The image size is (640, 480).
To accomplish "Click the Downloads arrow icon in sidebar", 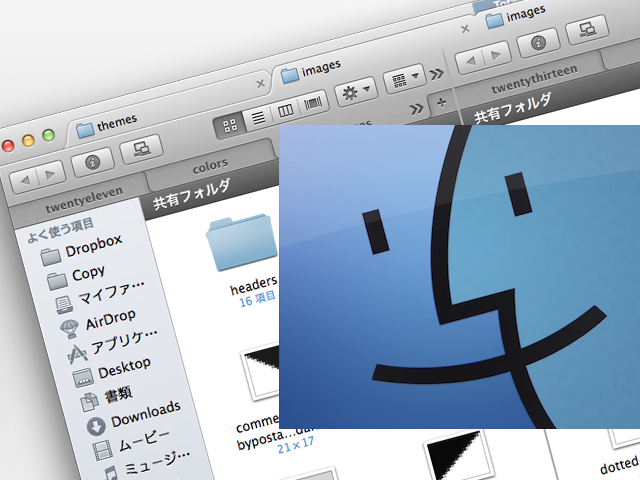I will tap(96, 426).
